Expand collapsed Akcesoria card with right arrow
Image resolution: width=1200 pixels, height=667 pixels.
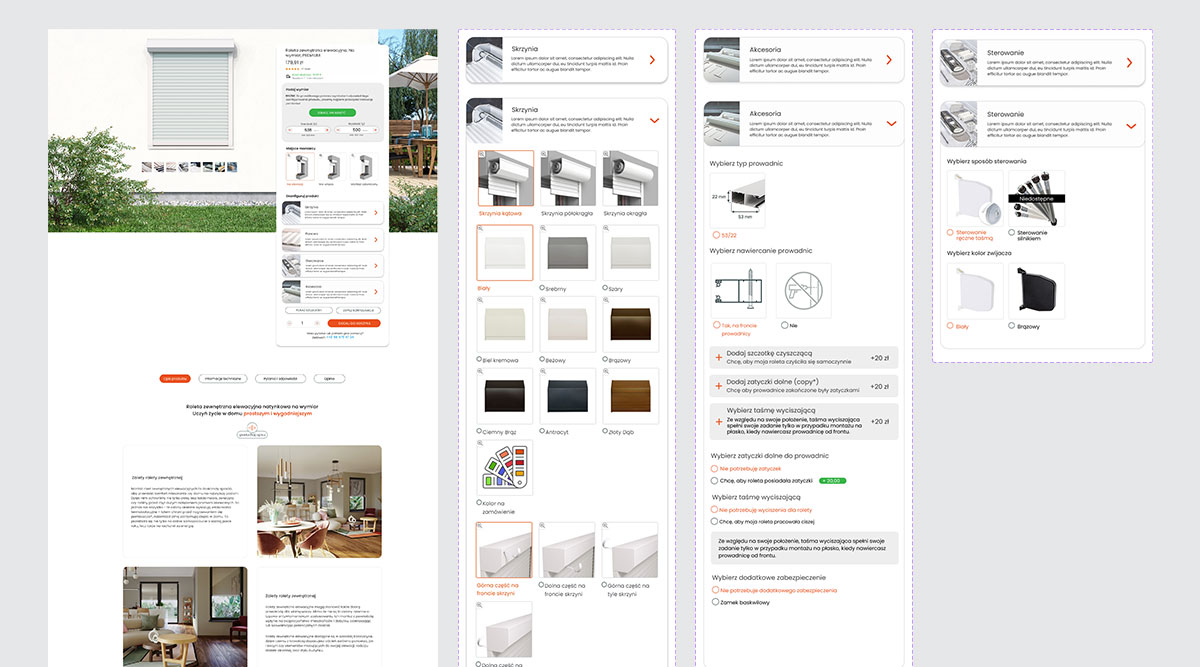click(x=888, y=60)
